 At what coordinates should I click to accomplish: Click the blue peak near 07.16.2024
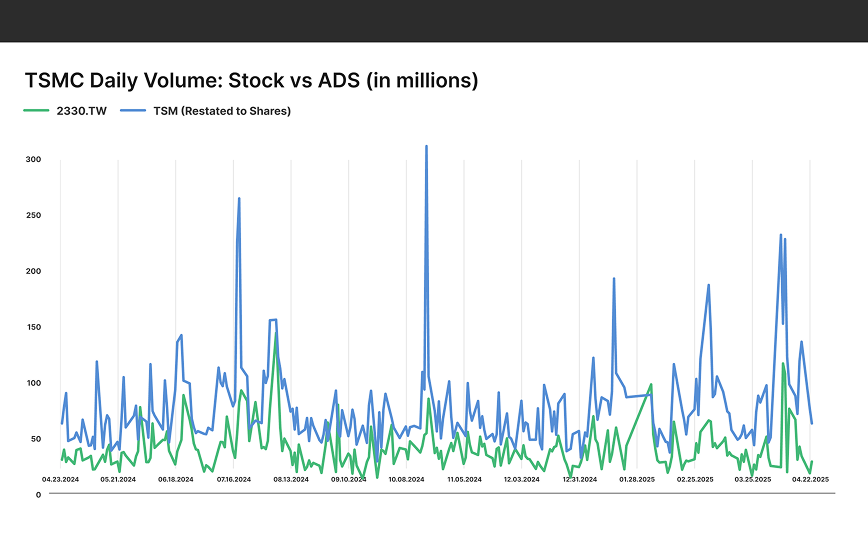239,199
